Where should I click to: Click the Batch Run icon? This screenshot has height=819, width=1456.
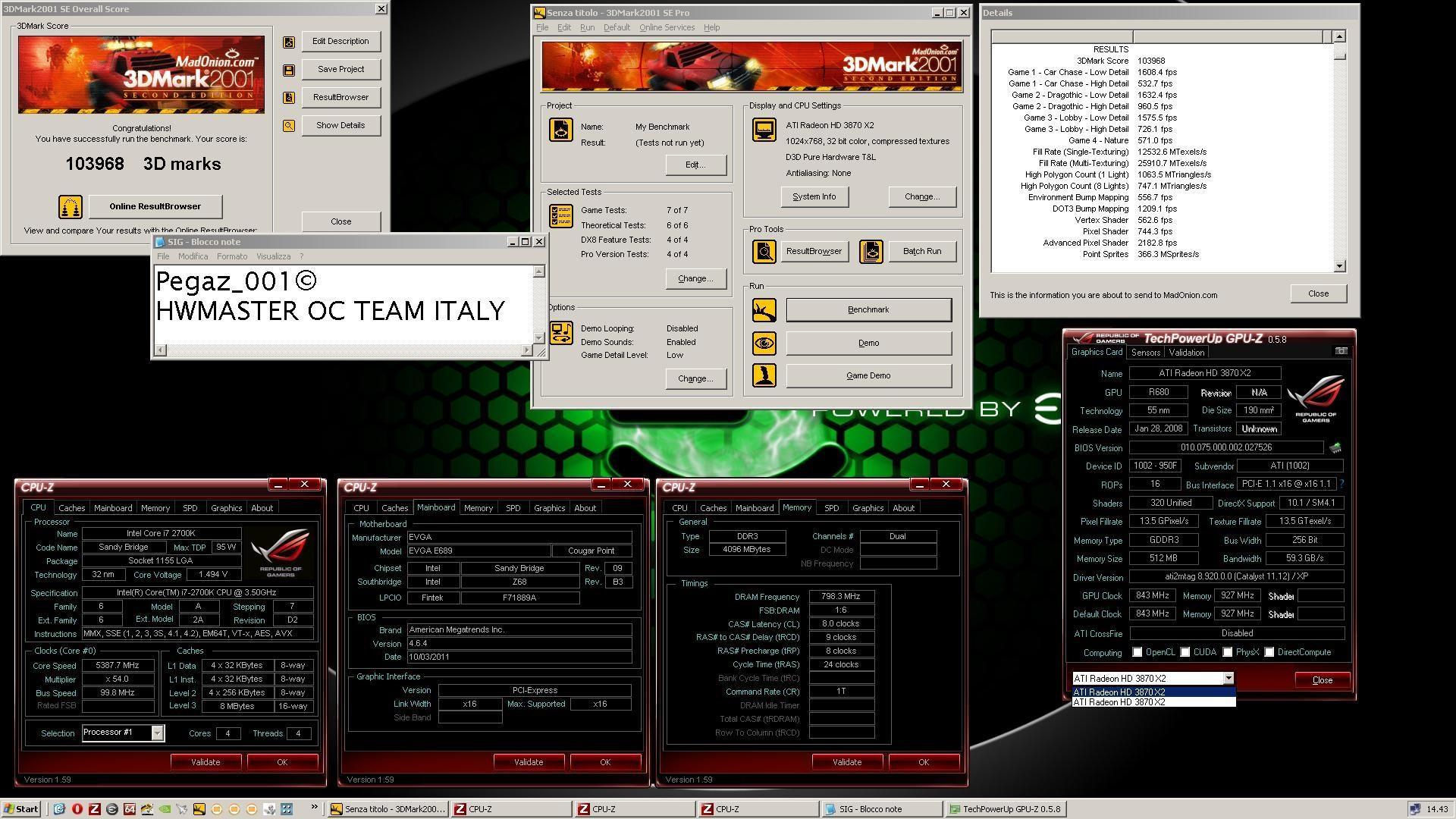(x=871, y=252)
